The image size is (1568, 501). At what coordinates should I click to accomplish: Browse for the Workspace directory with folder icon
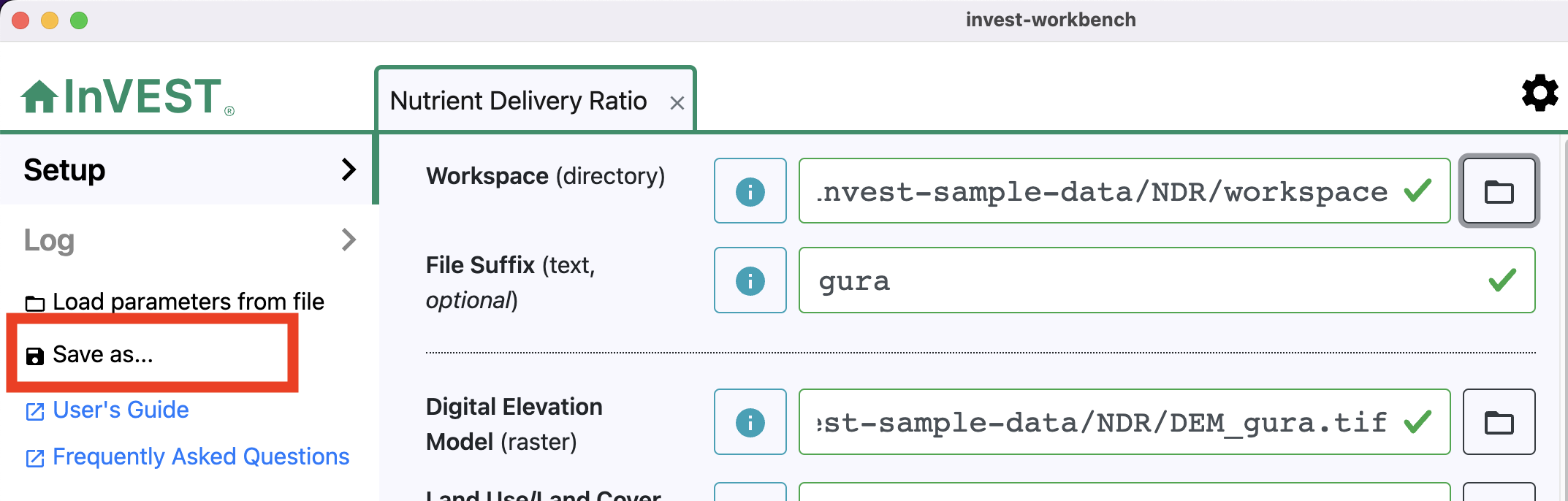1499,191
